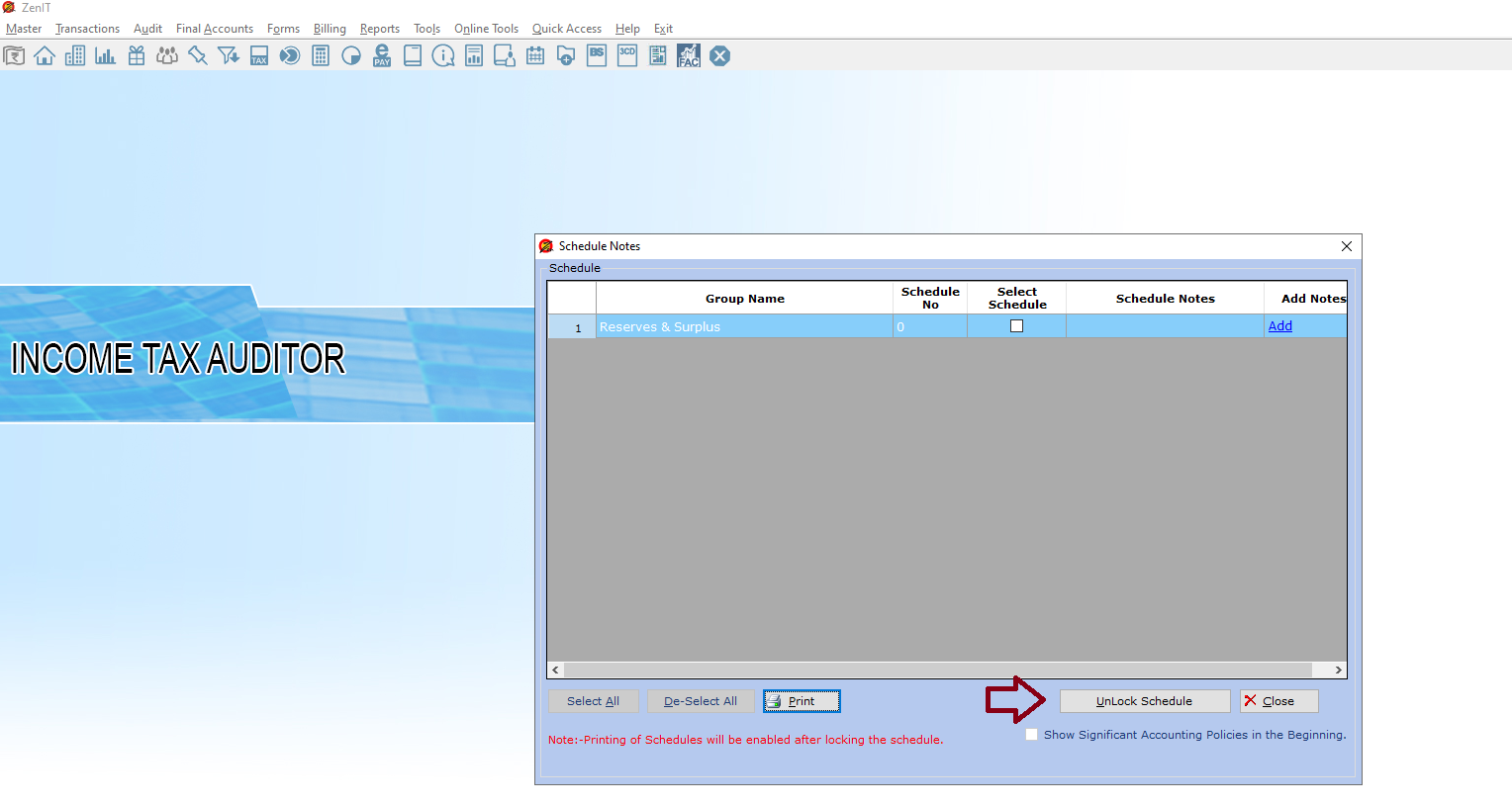Open the FAC toolbar icon
Viewport: 1512px width, 806px height.
689,56
